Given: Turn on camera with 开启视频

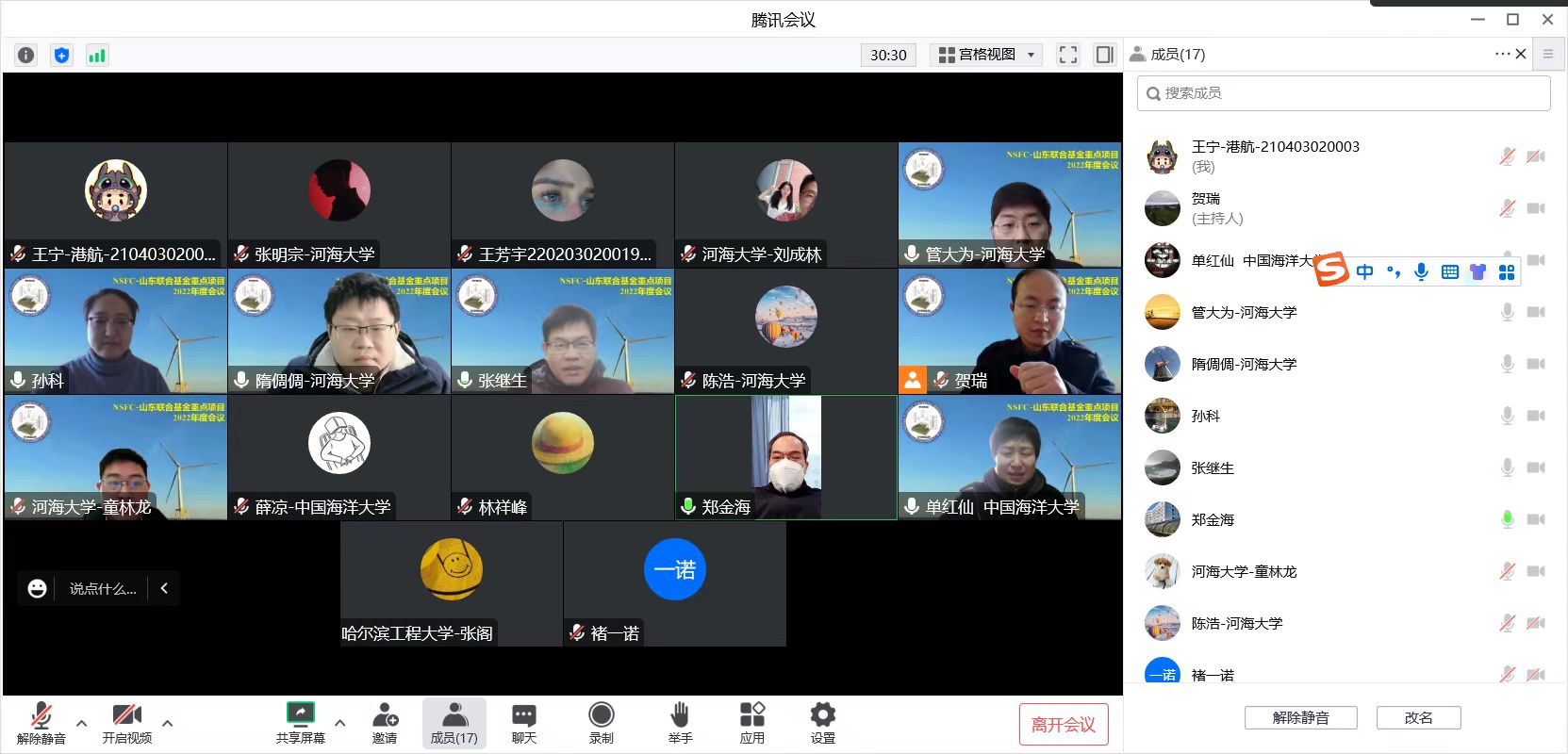Looking at the screenshot, I should [x=127, y=723].
